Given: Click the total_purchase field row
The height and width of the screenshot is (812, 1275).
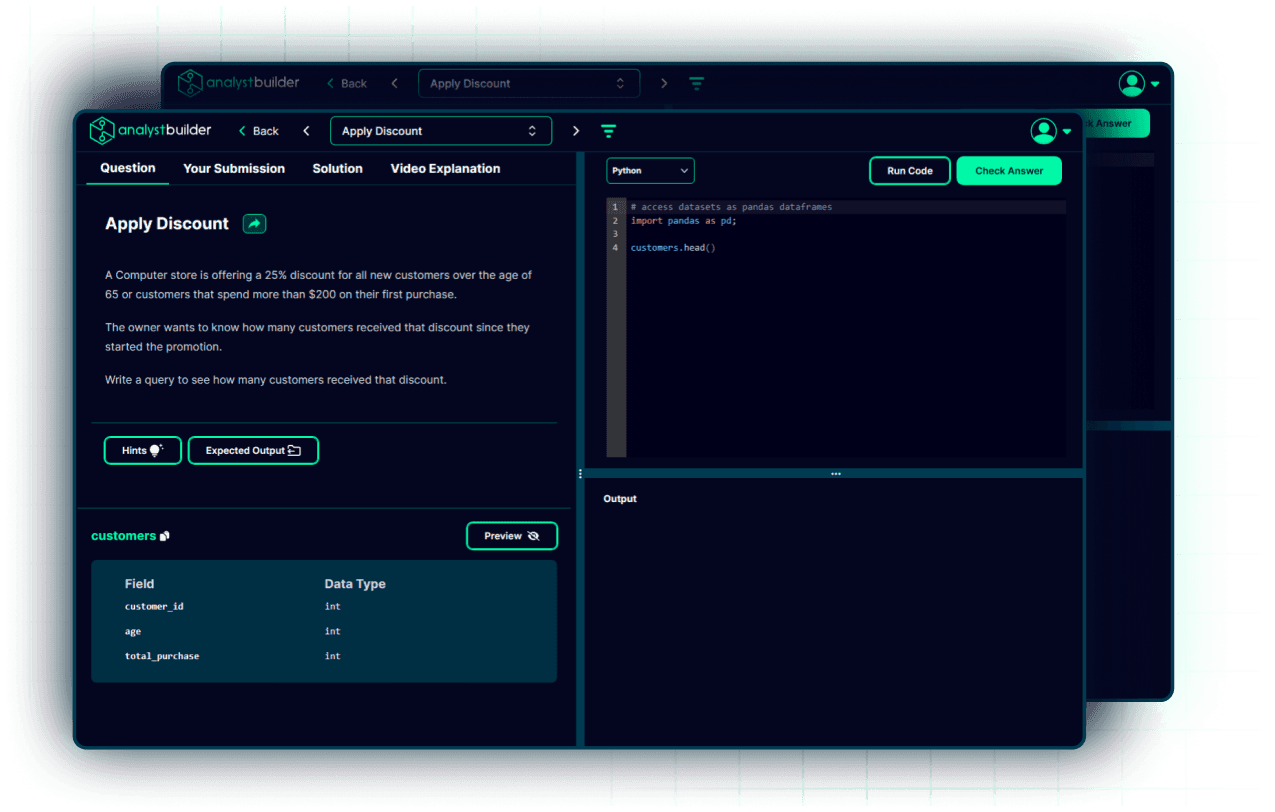Looking at the screenshot, I should 324,656.
